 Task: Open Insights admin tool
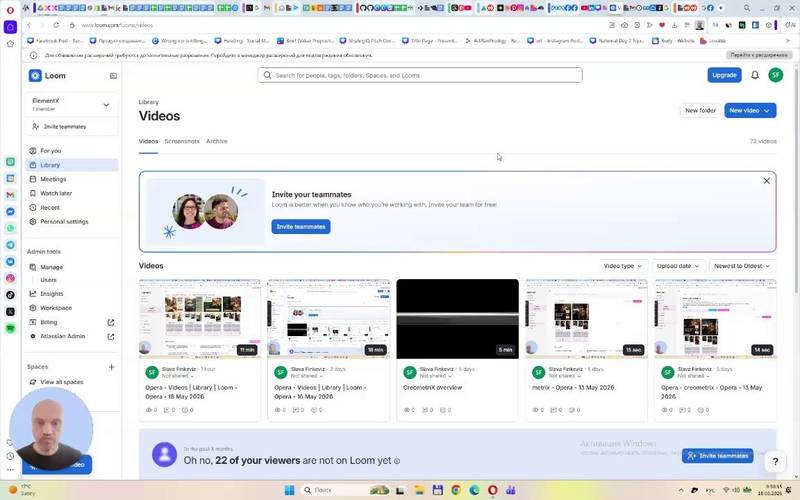pyautogui.click(x=71, y=294)
